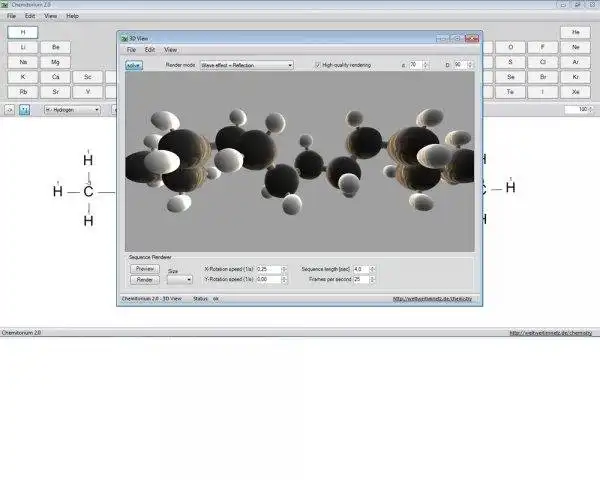Image resolution: width=600 pixels, height=480 pixels.
Task: Open the website link in main window status bar
Action: pos(550,333)
